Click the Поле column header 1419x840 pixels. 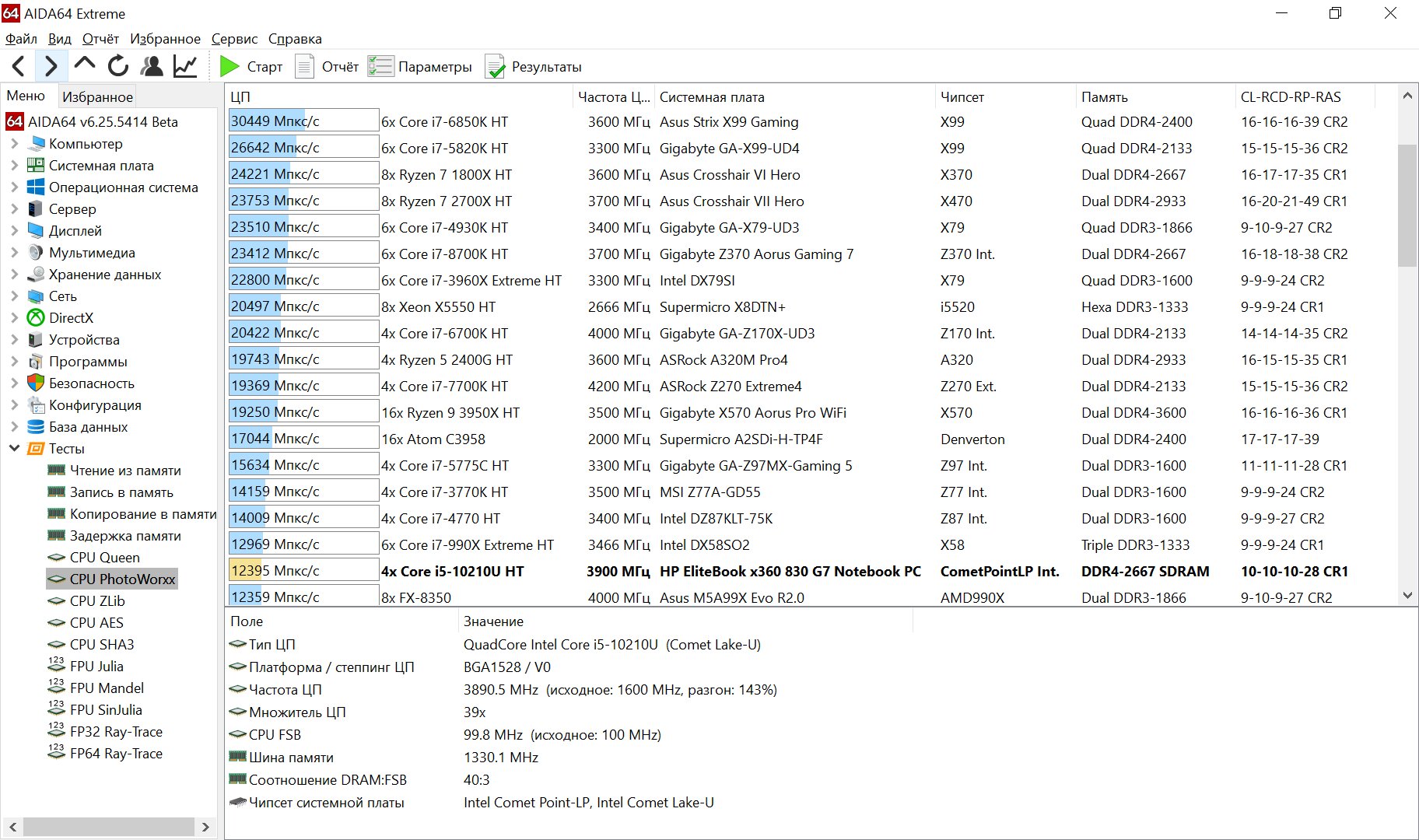(341, 621)
